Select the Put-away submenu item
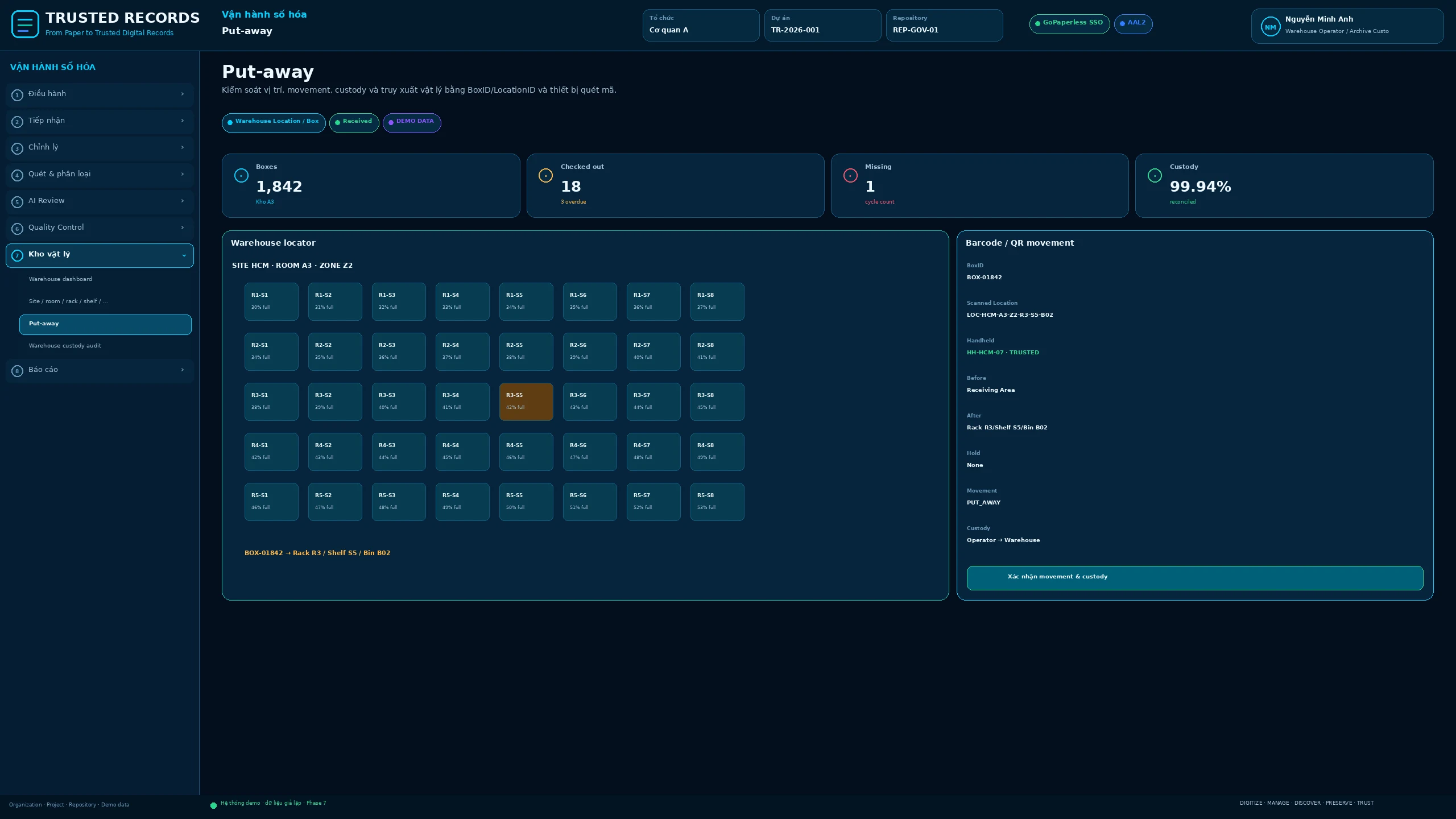The image size is (1456, 819). coord(105,324)
